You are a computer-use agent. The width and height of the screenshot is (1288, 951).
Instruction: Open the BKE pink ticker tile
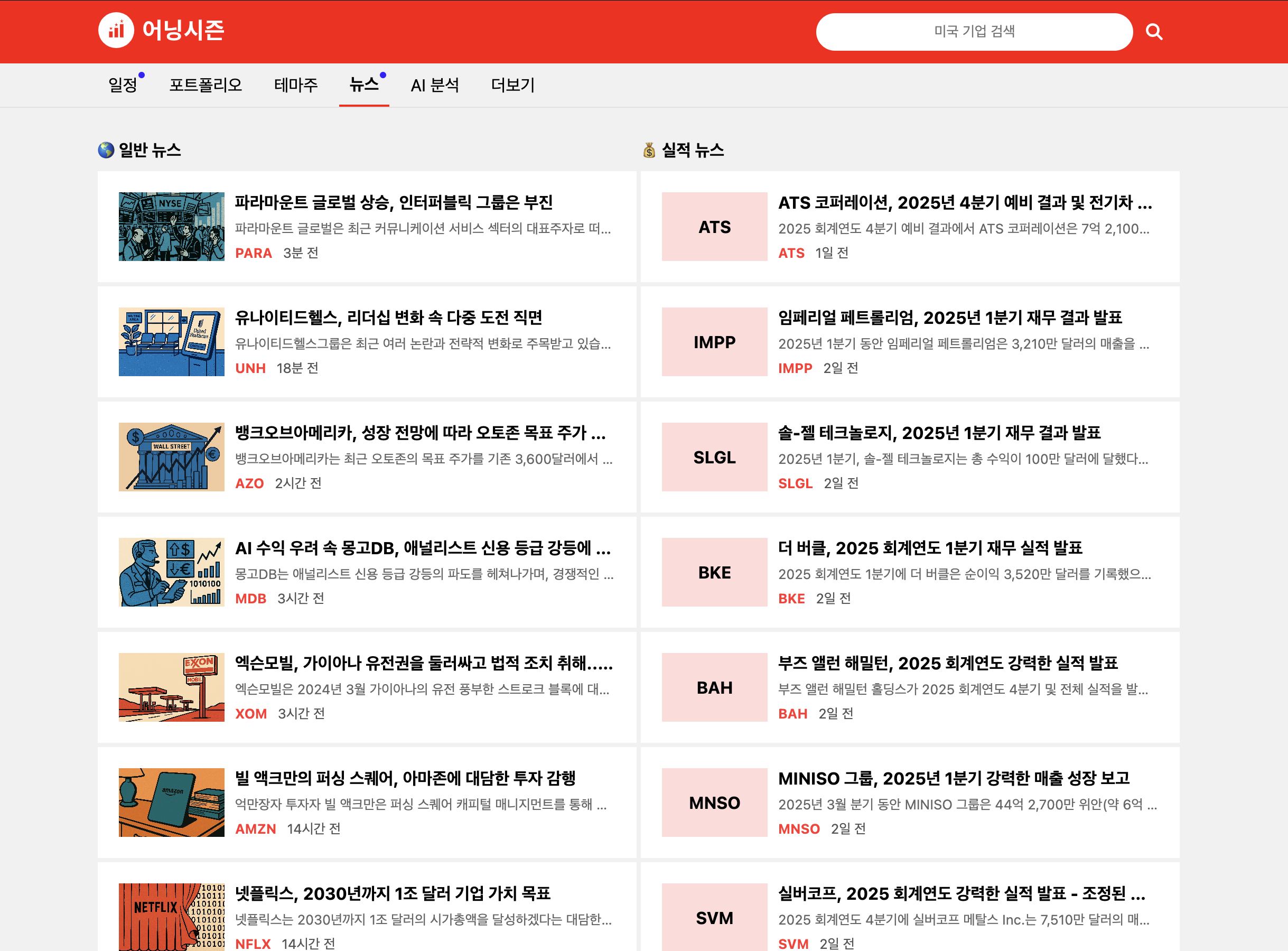[x=714, y=572]
